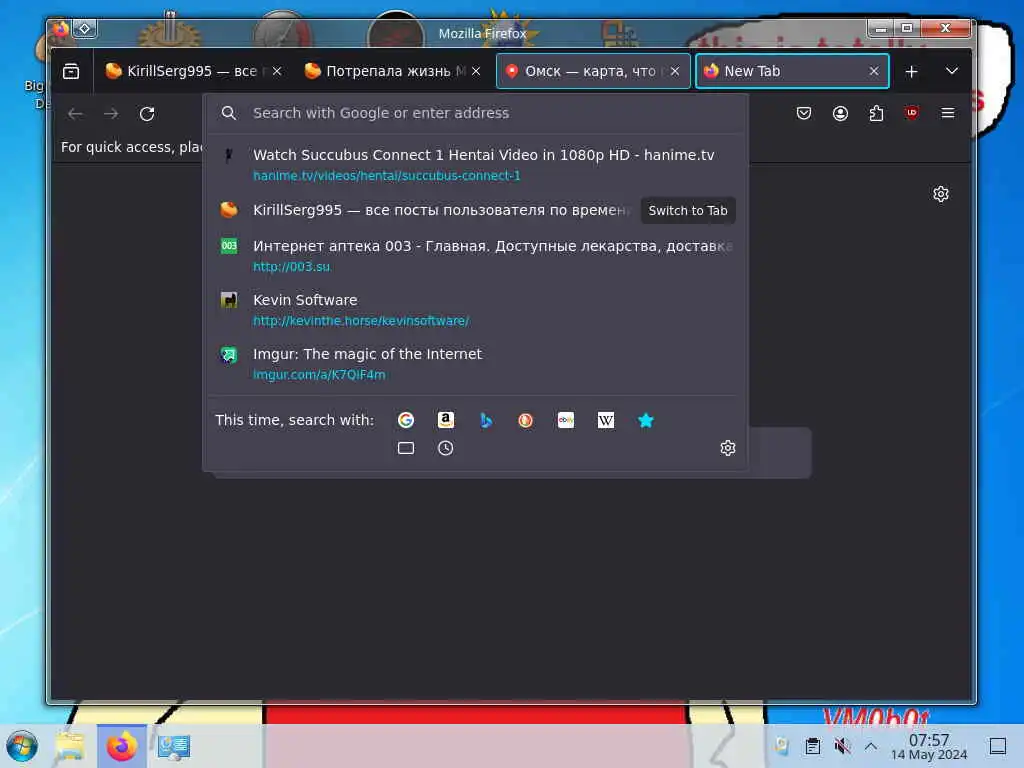This screenshot has width=1024, height=768.
Task: Search this time in History clock
Action: click(x=445, y=448)
